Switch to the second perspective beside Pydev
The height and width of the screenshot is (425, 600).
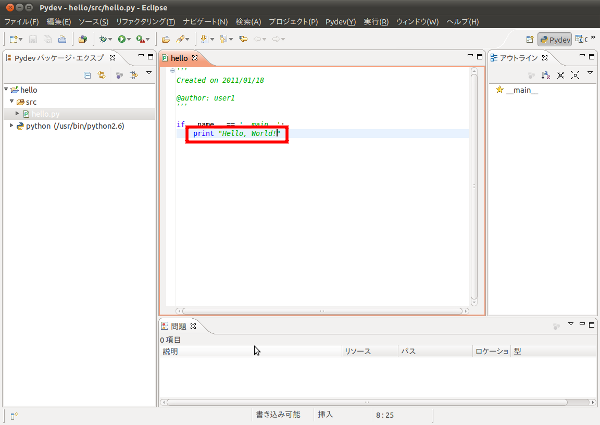coord(581,39)
